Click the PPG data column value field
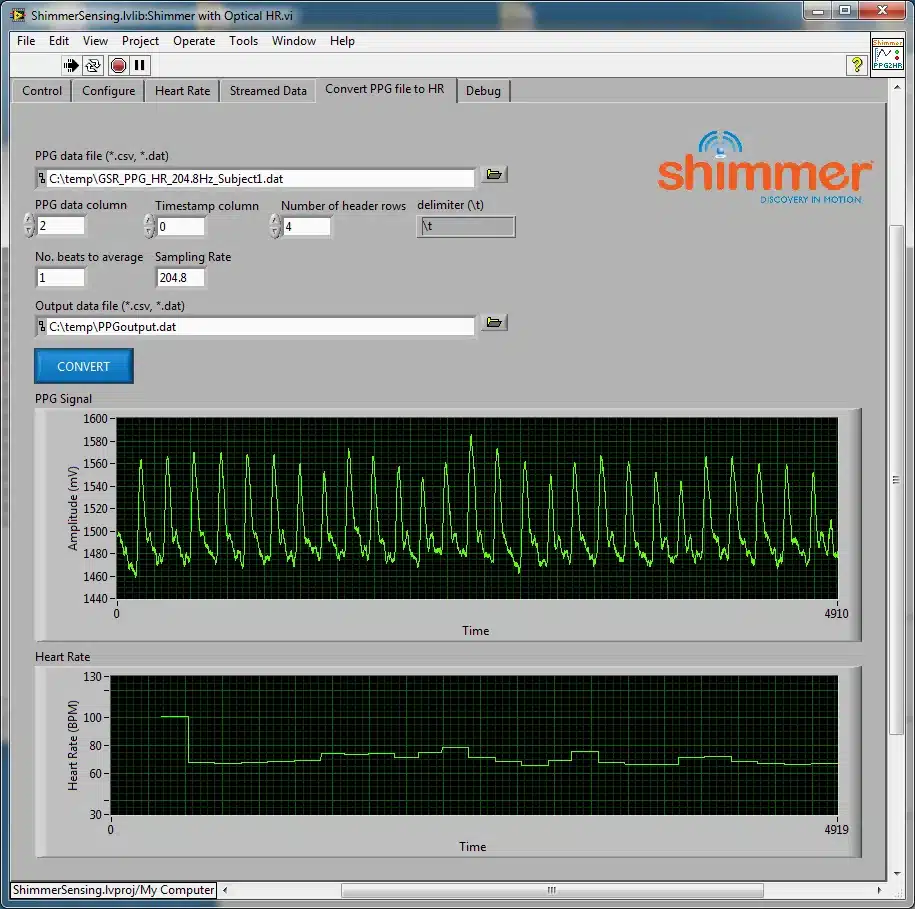Screen dimensions: 915x909 pos(61,226)
